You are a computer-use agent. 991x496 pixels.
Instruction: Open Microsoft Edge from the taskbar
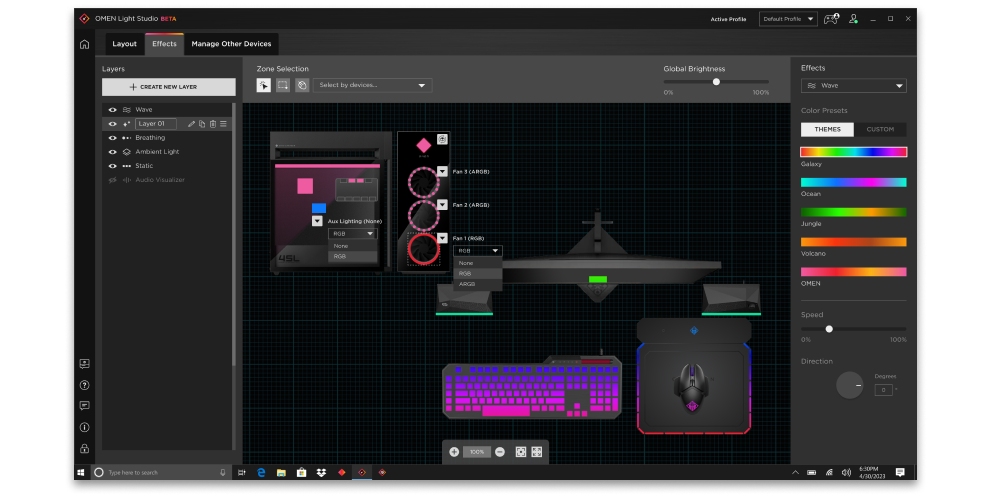coord(260,472)
